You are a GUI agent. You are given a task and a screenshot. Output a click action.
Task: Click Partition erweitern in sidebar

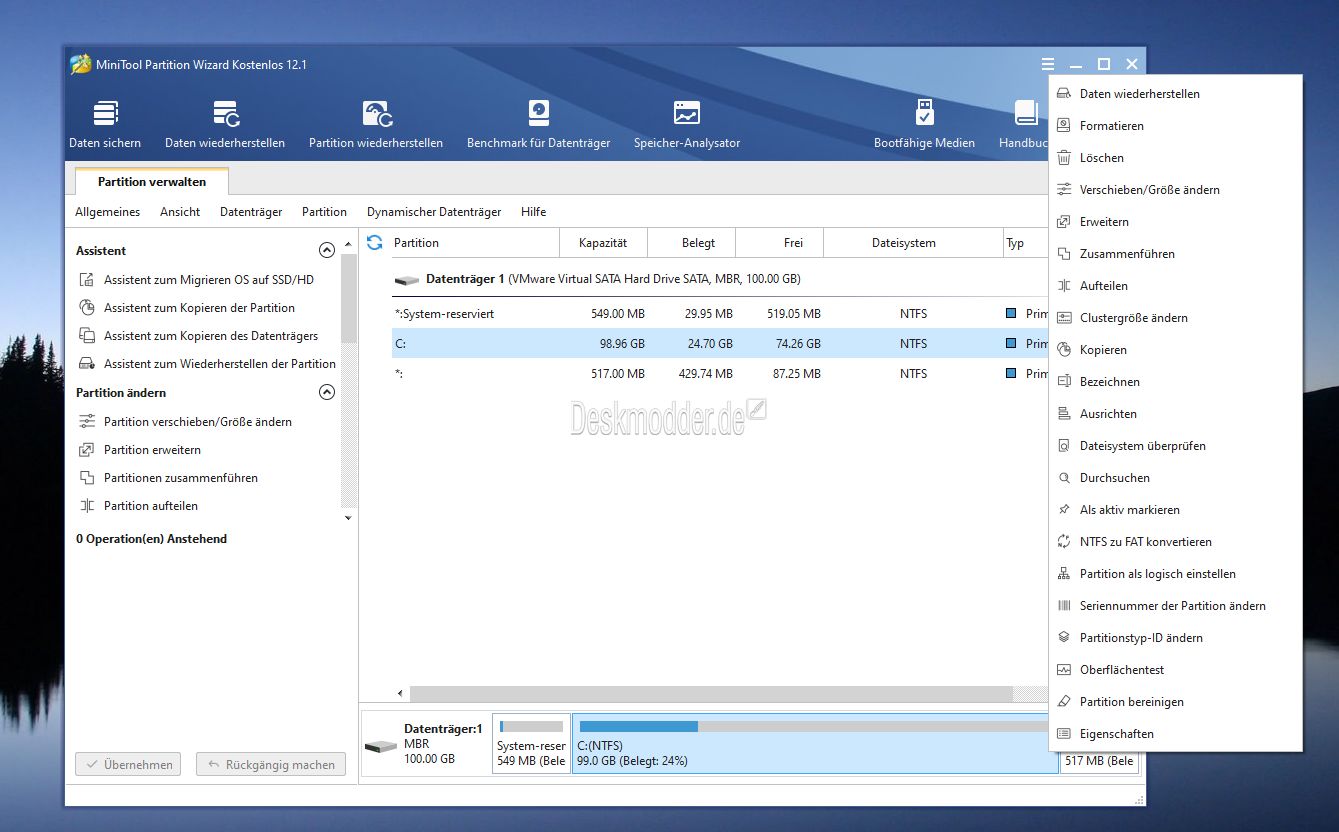[140, 450]
